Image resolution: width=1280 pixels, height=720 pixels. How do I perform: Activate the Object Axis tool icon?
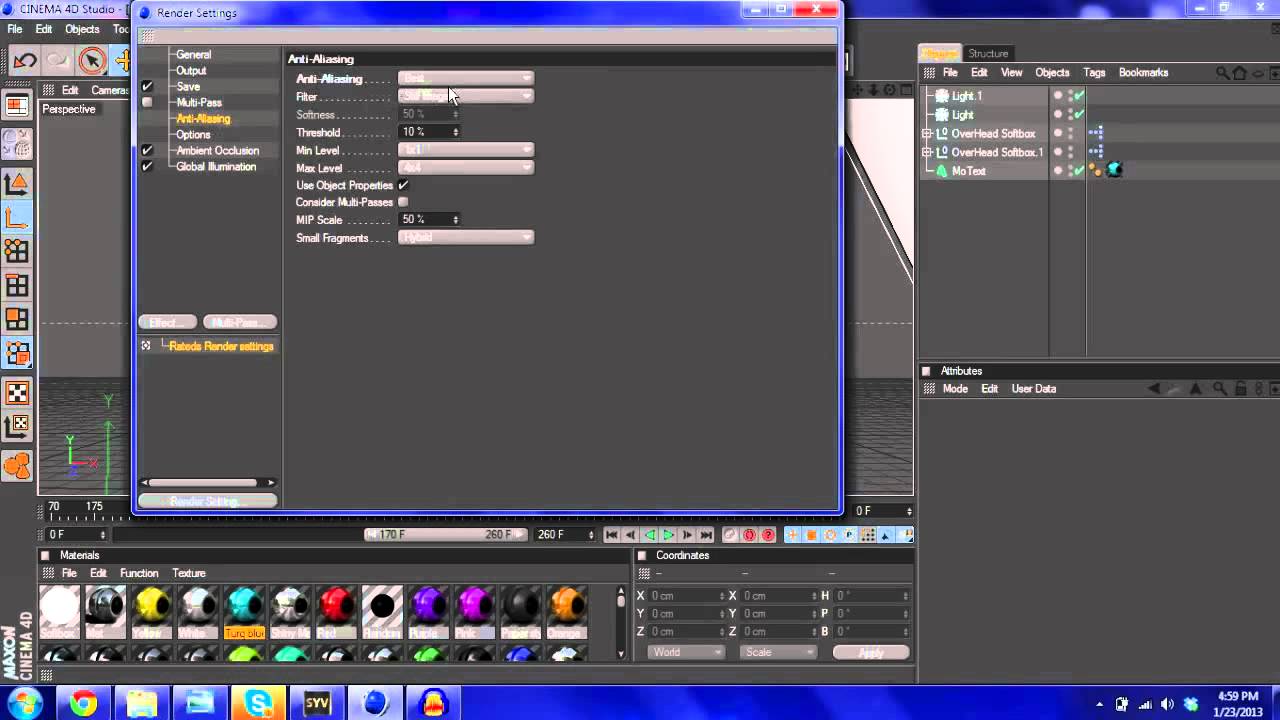(x=17, y=217)
